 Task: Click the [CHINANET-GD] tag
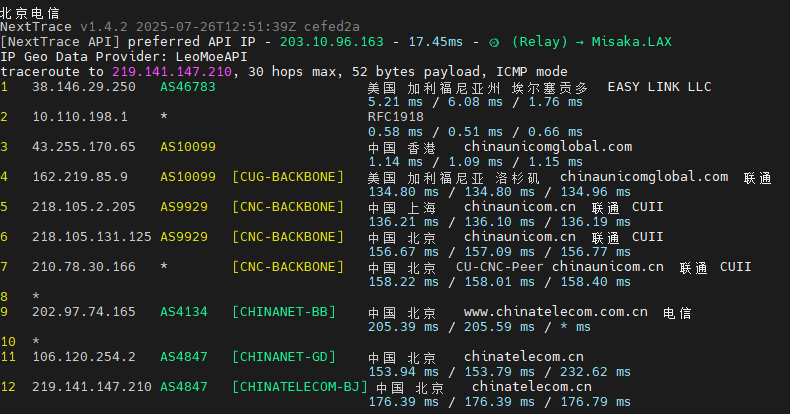[284, 357]
